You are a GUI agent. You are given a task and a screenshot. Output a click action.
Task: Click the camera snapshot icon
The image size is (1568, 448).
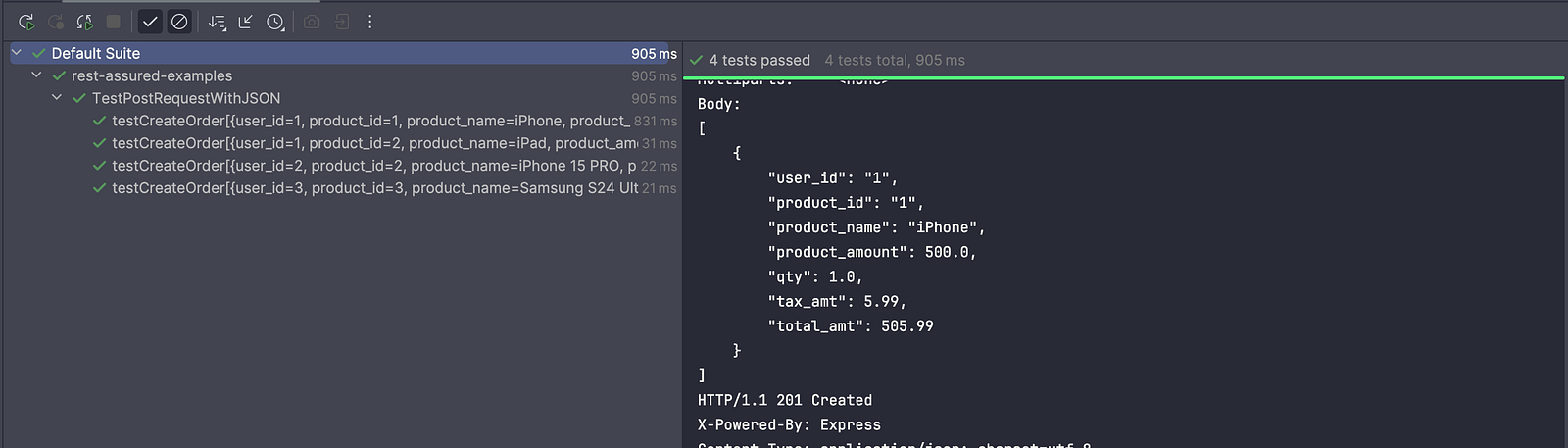(312, 22)
